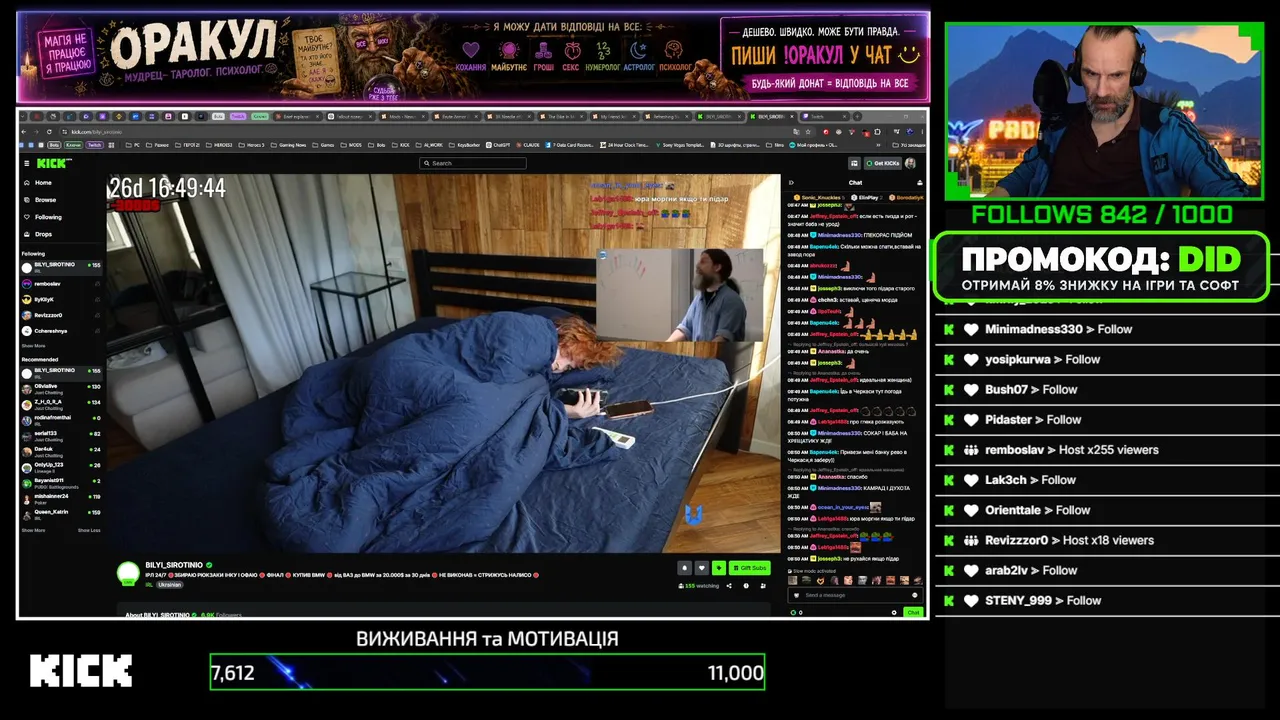Open the HEROES3 bookmark folder
1280x720 pixels.
coord(217,145)
